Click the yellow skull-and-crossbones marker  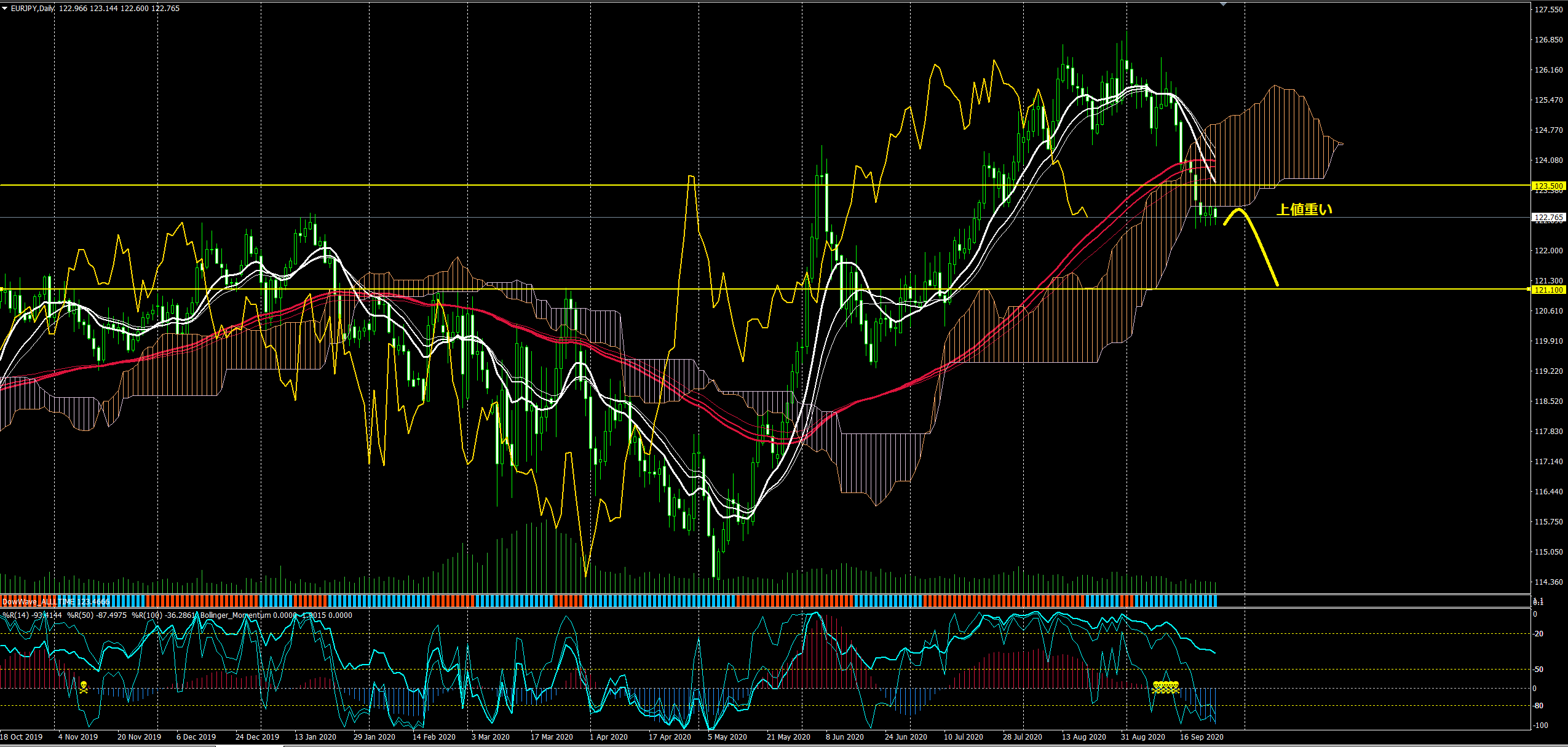pos(84,687)
